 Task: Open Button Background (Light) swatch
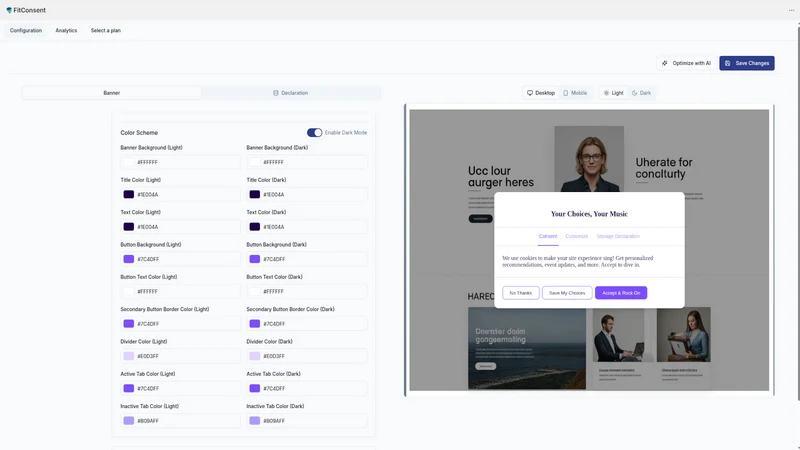pyautogui.click(x=129, y=259)
